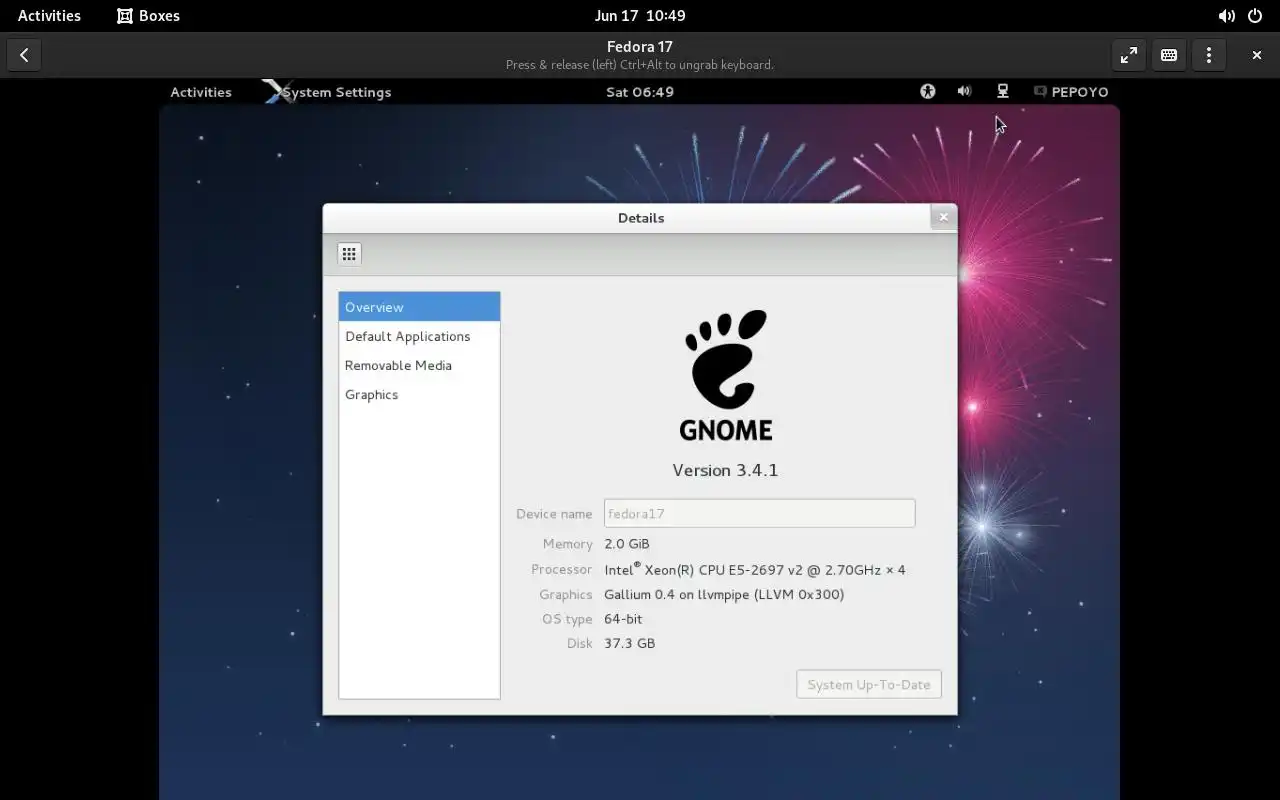Image resolution: width=1280 pixels, height=800 pixels.
Task: Click the System Up-To-Date button
Action: pos(869,684)
